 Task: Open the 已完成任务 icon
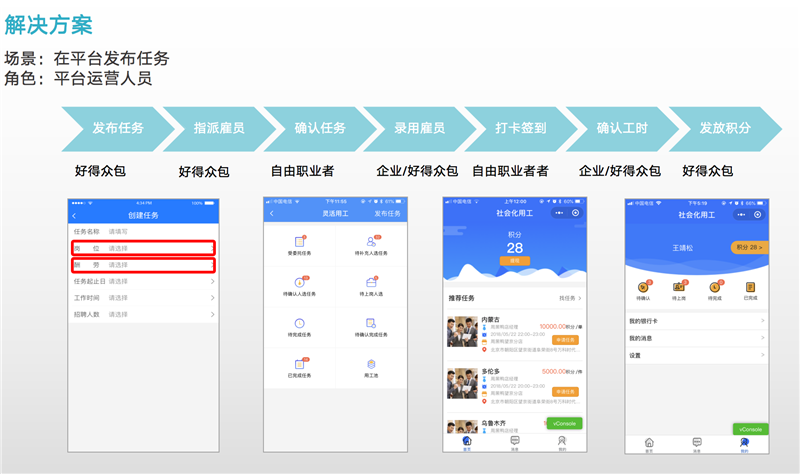(299, 364)
